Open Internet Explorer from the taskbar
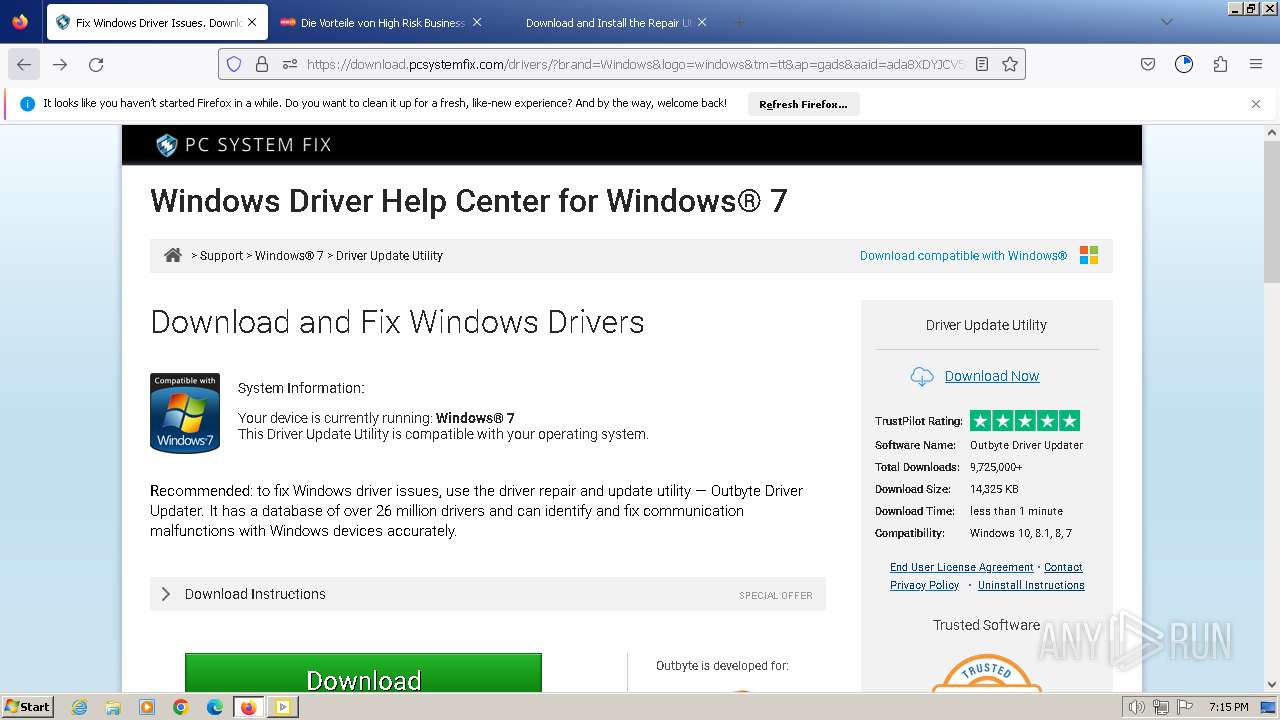This screenshot has height=720, width=1280. tap(79, 707)
